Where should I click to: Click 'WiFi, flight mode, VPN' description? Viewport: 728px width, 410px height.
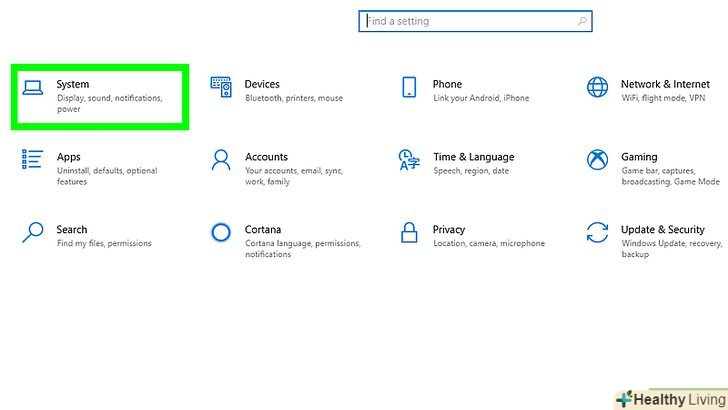pyautogui.click(x=663, y=98)
